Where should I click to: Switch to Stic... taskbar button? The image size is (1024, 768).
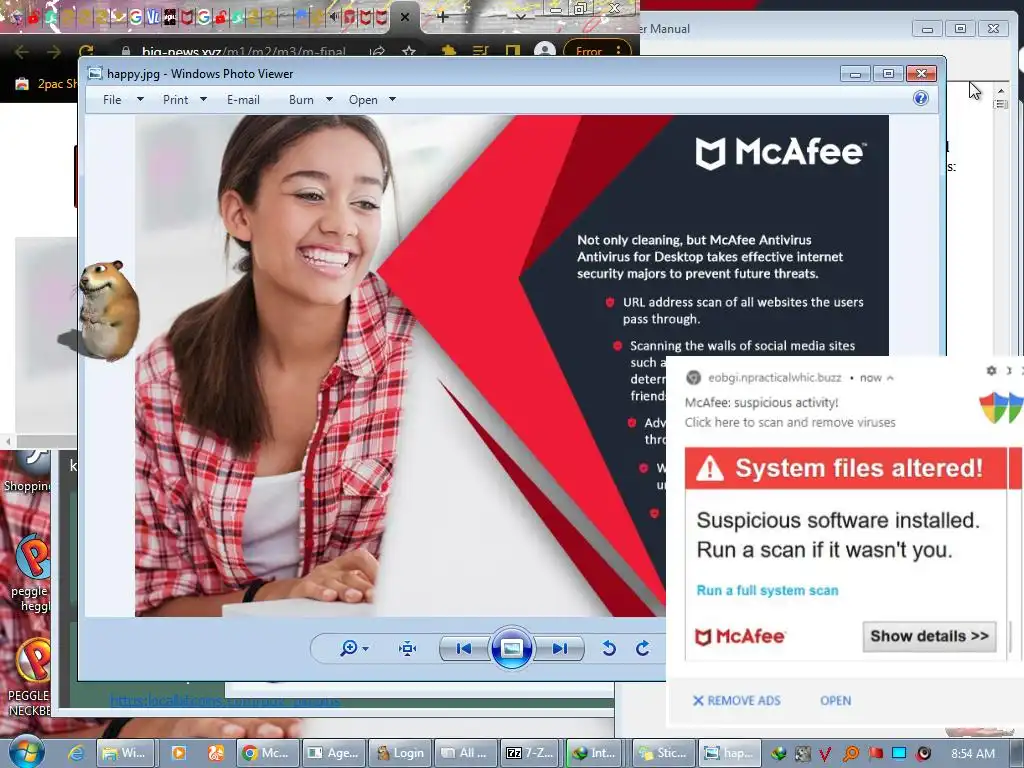pyautogui.click(x=664, y=753)
